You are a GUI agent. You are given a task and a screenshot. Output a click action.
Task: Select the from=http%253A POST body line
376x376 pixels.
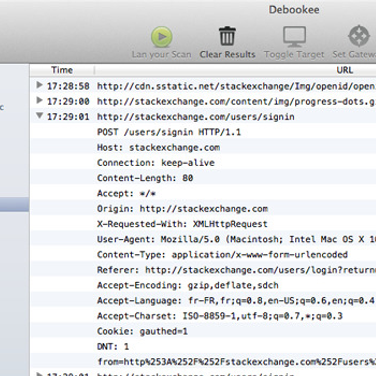236,362
